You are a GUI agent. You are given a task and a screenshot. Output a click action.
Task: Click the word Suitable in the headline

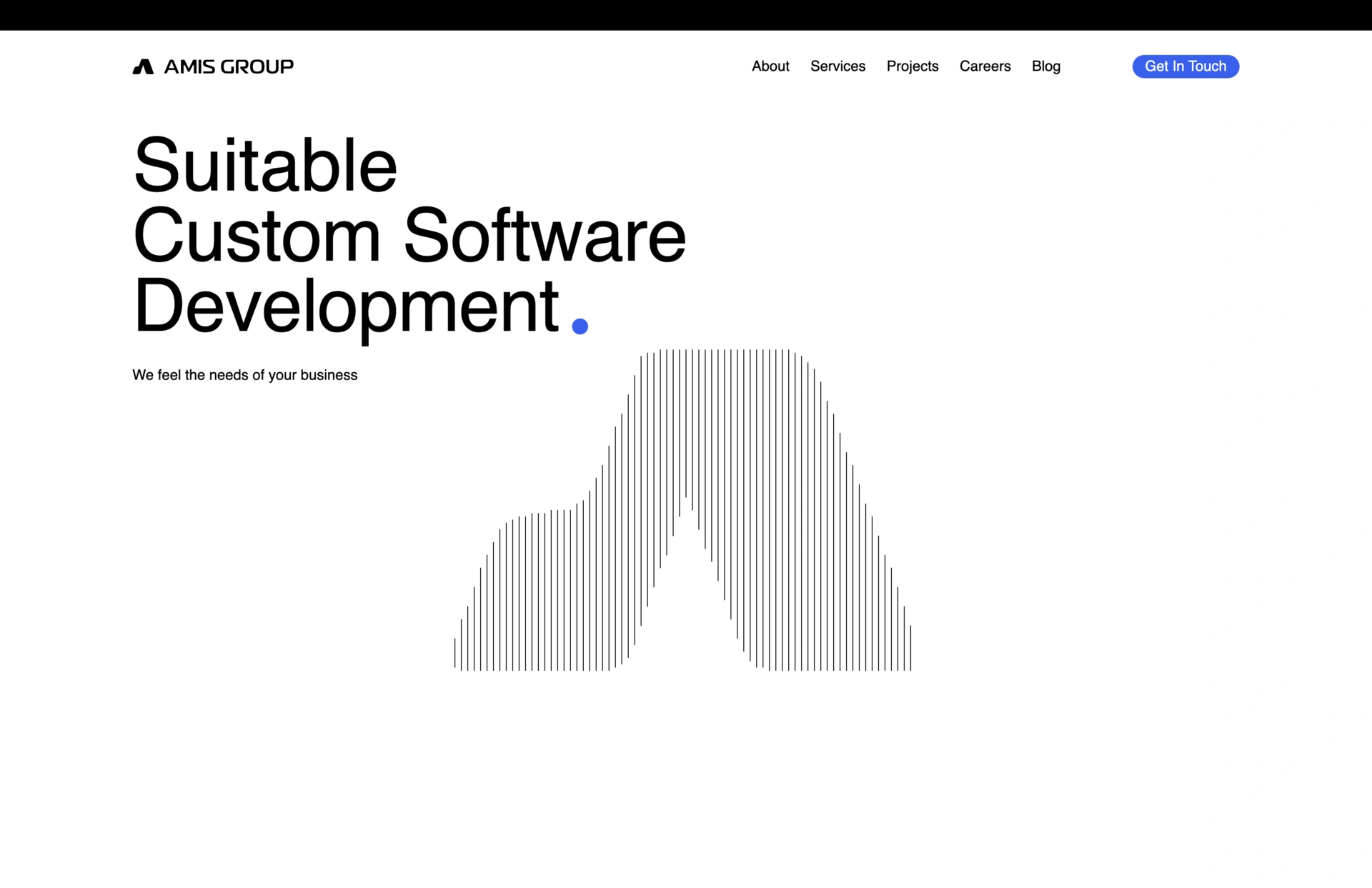coord(265,166)
